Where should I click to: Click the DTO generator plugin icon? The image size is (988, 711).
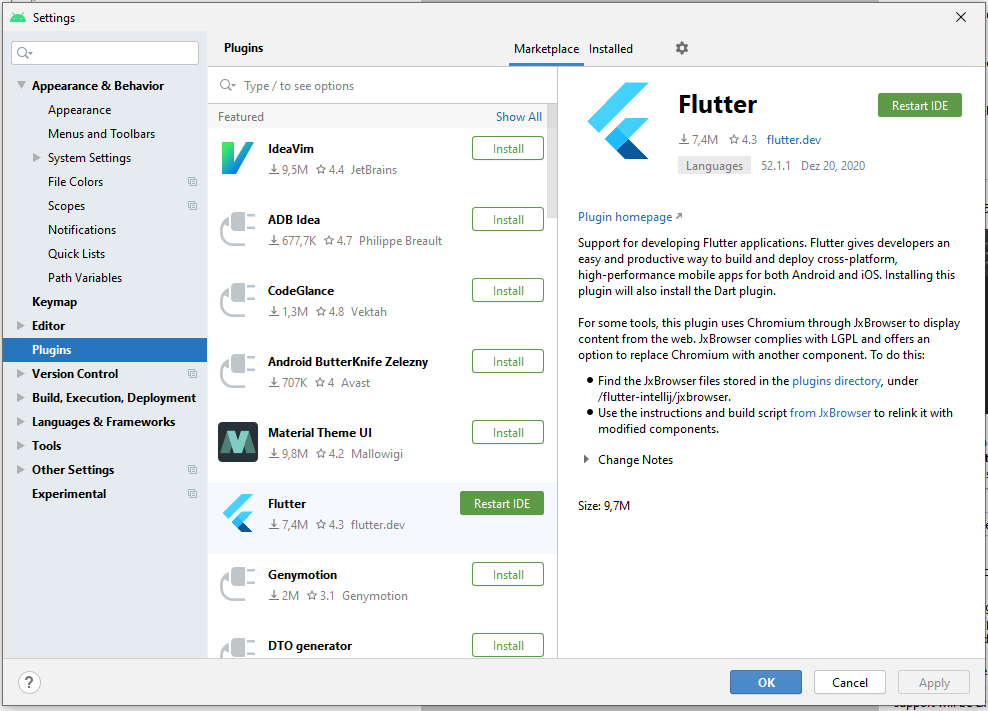point(238,648)
